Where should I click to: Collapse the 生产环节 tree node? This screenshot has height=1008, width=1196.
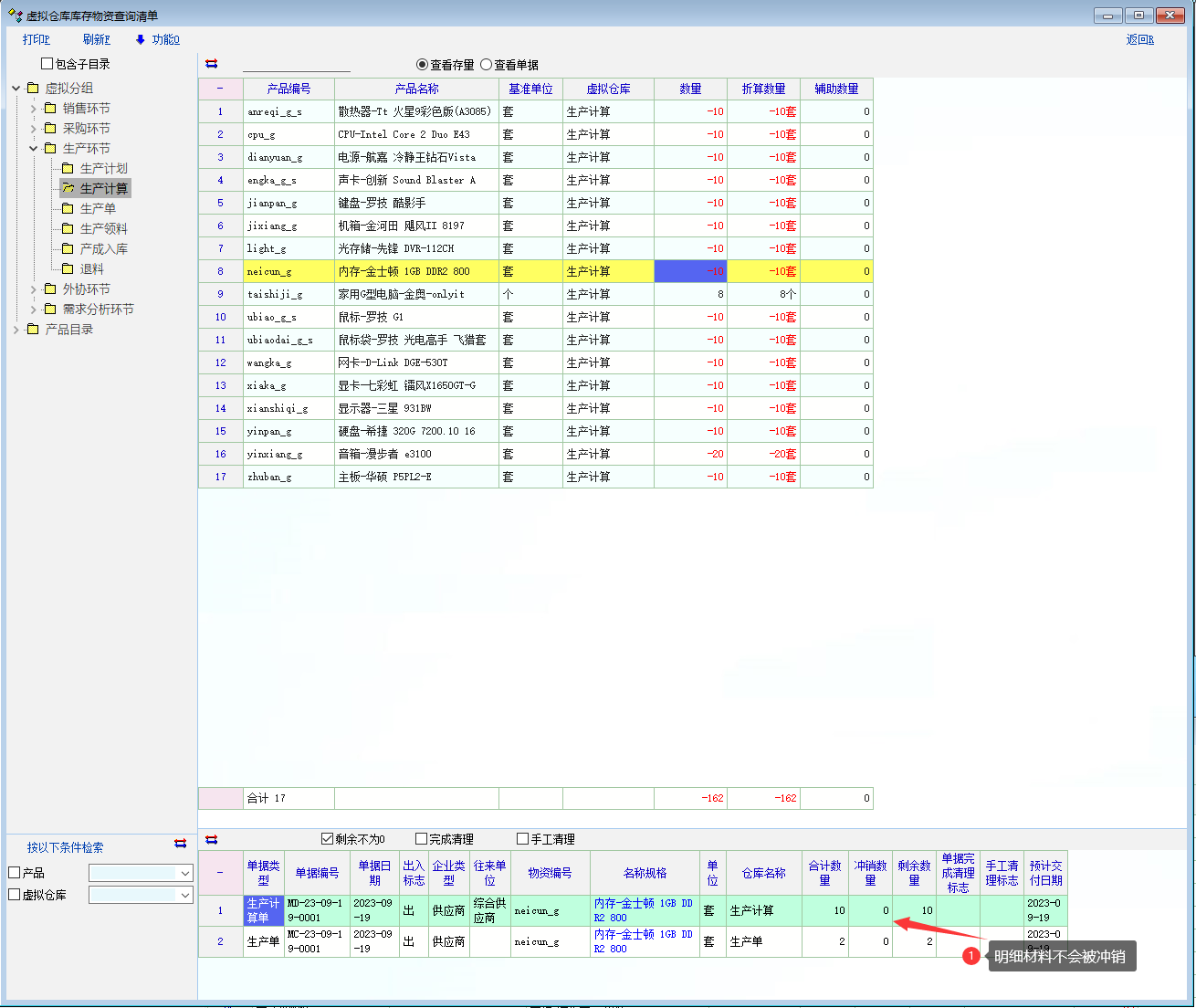click(34, 149)
